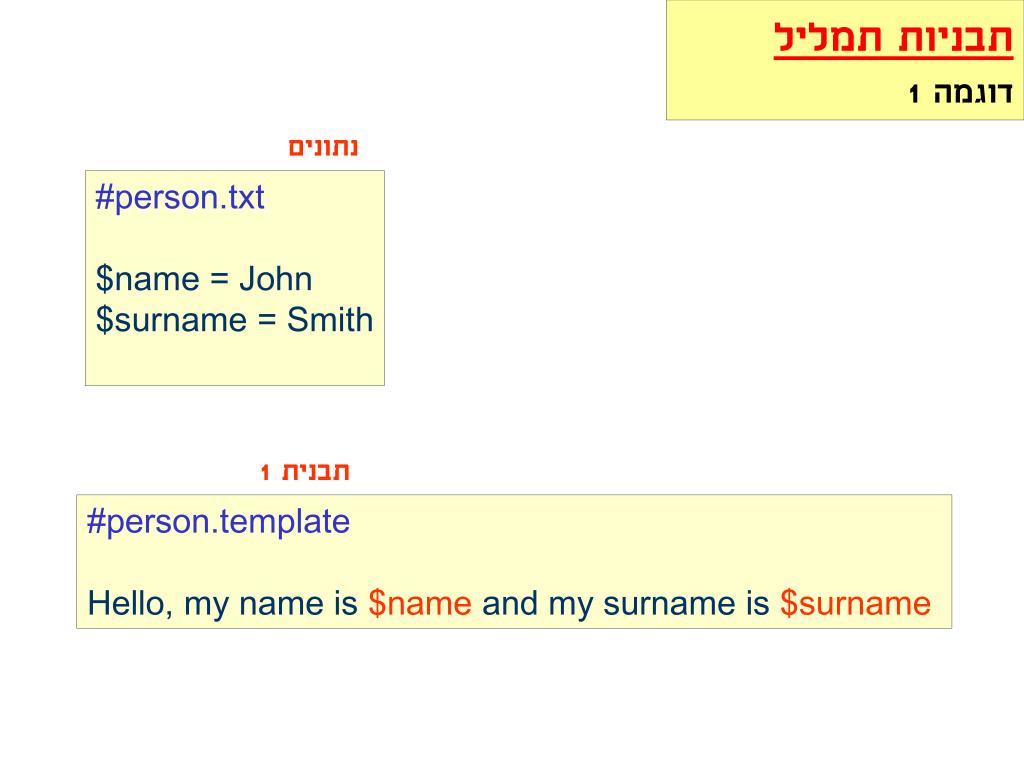
Task: Click the red תבנית 1 heading label
Action: pyautogui.click(x=305, y=471)
